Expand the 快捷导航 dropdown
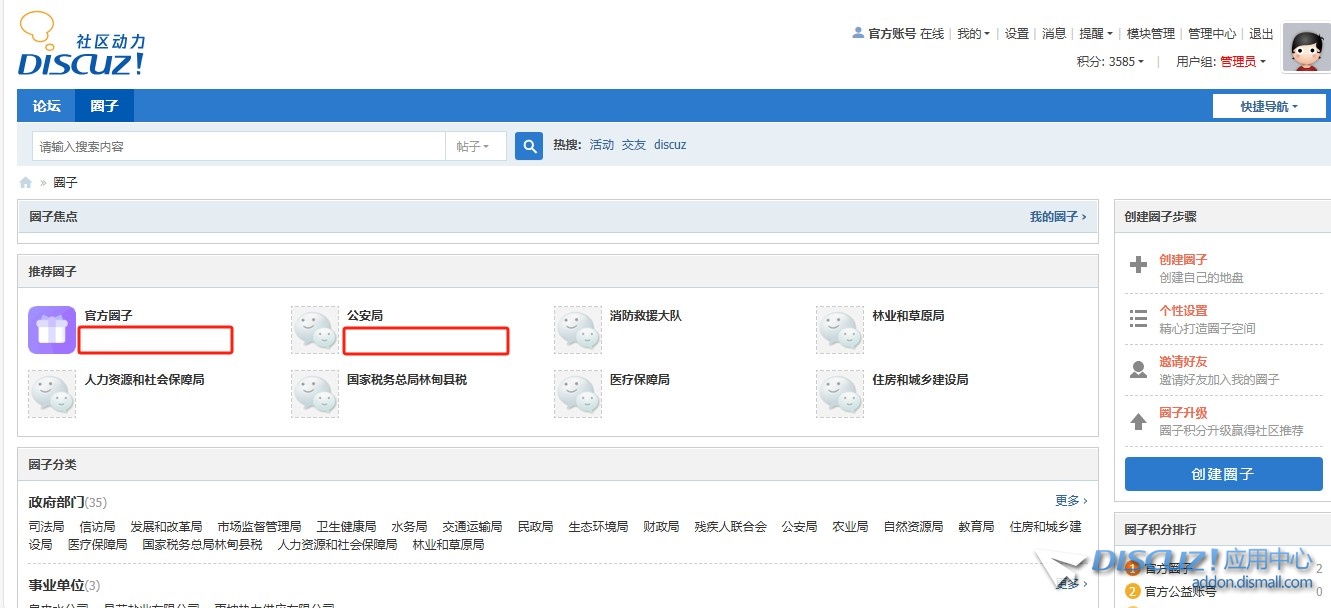This screenshot has height=608, width=1331. [x=1268, y=106]
